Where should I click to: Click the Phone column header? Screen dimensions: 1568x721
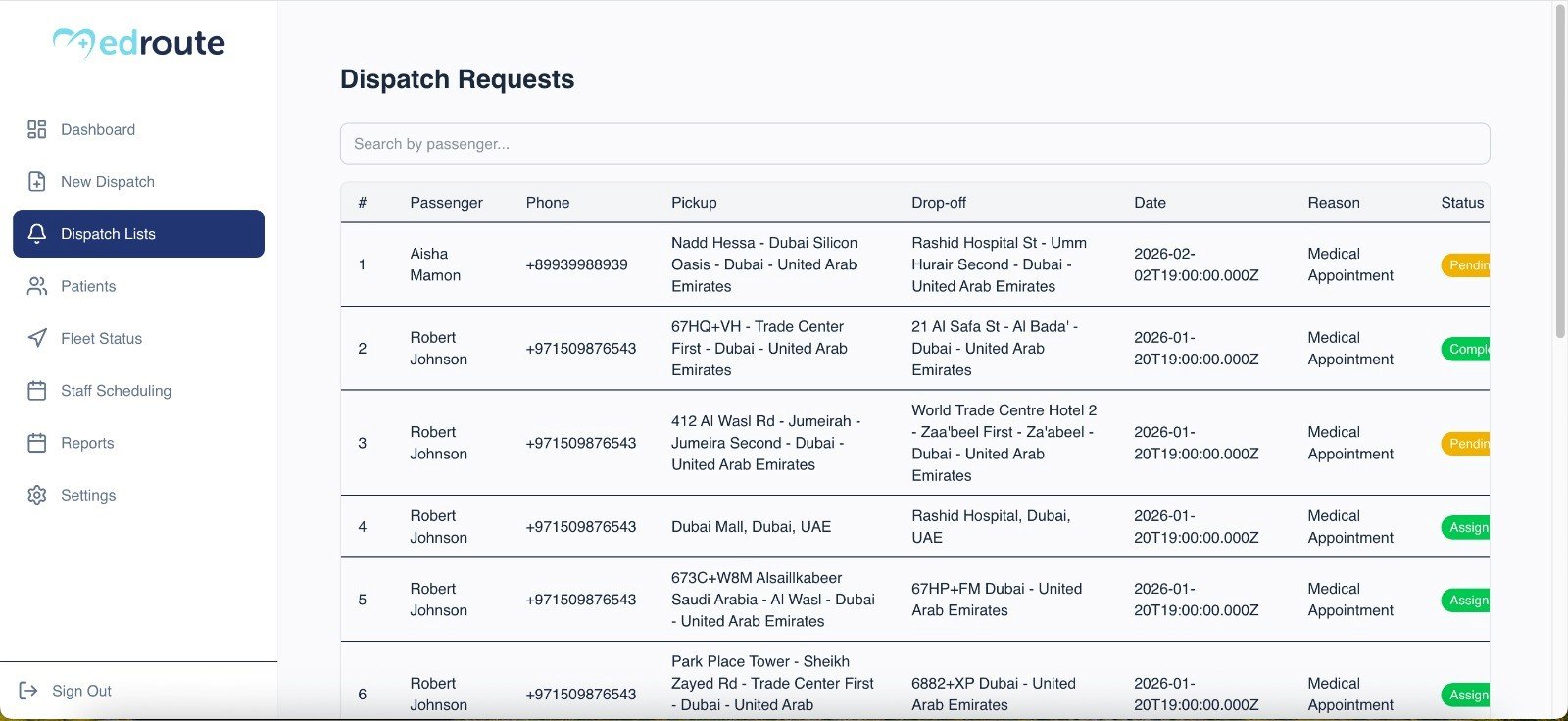click(x=547, y=202)
